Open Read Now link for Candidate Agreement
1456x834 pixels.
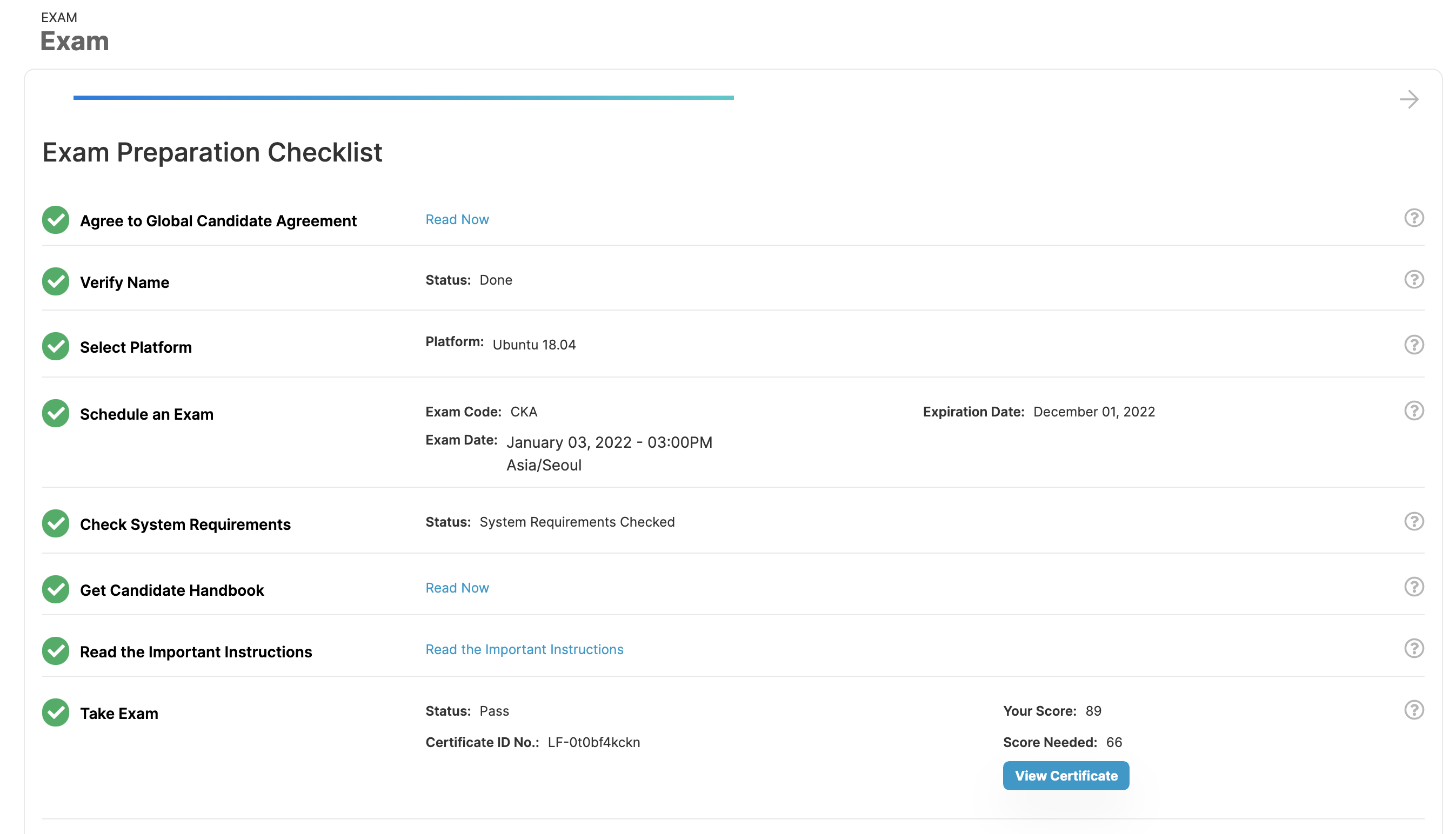[457, 219]
